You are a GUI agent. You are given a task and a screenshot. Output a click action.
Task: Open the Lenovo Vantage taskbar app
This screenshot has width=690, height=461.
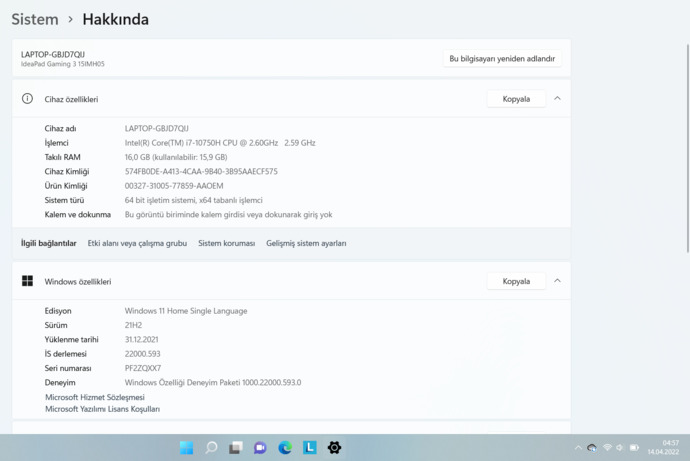tap(310, 448)
